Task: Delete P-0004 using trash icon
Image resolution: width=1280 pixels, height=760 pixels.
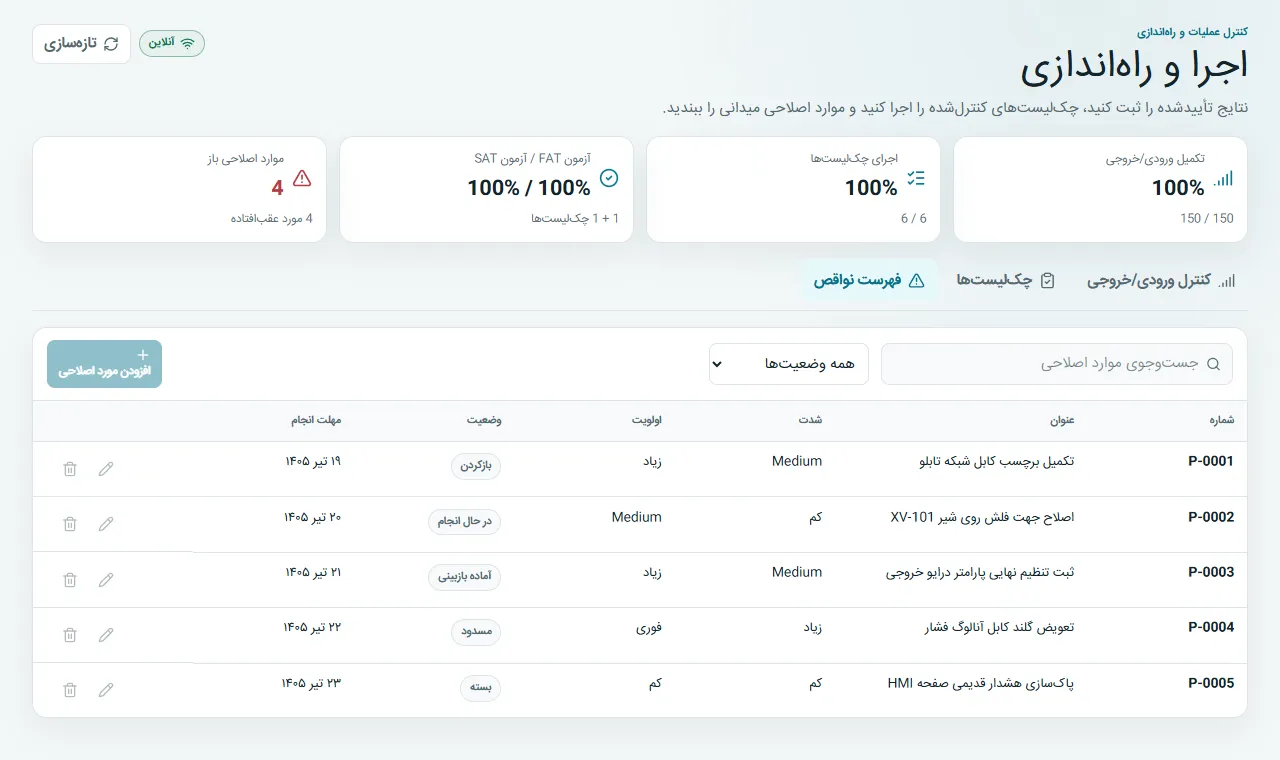Action: click(70, 635)
